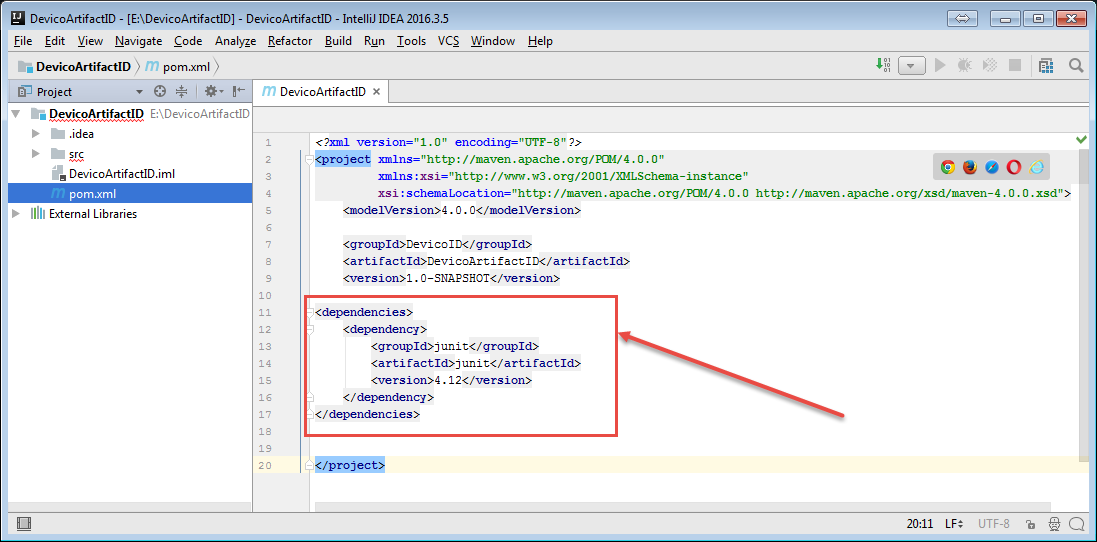Open the Window menu
This screenshot has width=1097, height=542.
coord(493,41)
